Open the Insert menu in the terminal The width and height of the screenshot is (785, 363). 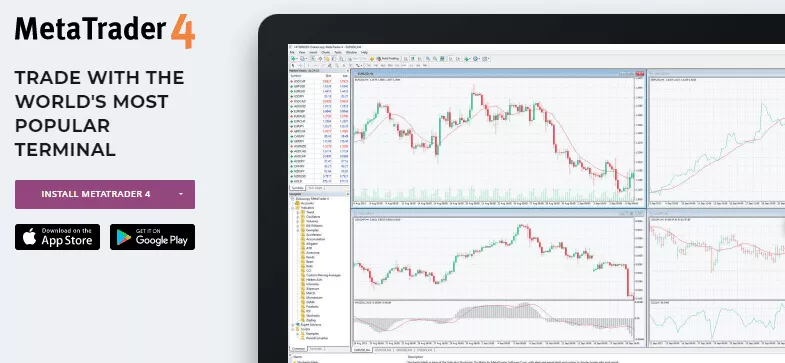(313, 52)
